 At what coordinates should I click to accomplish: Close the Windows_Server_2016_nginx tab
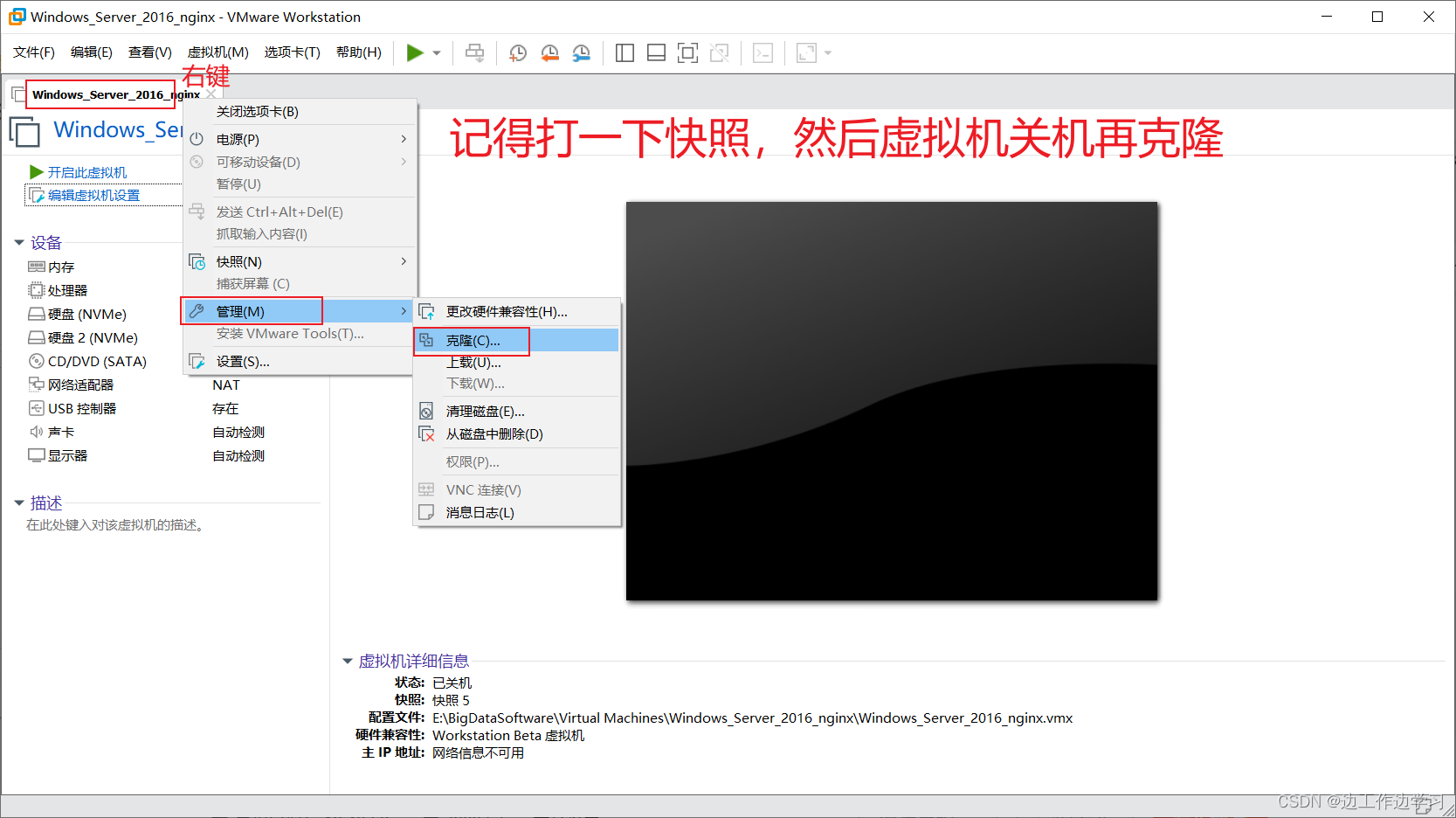pos(211,94)
